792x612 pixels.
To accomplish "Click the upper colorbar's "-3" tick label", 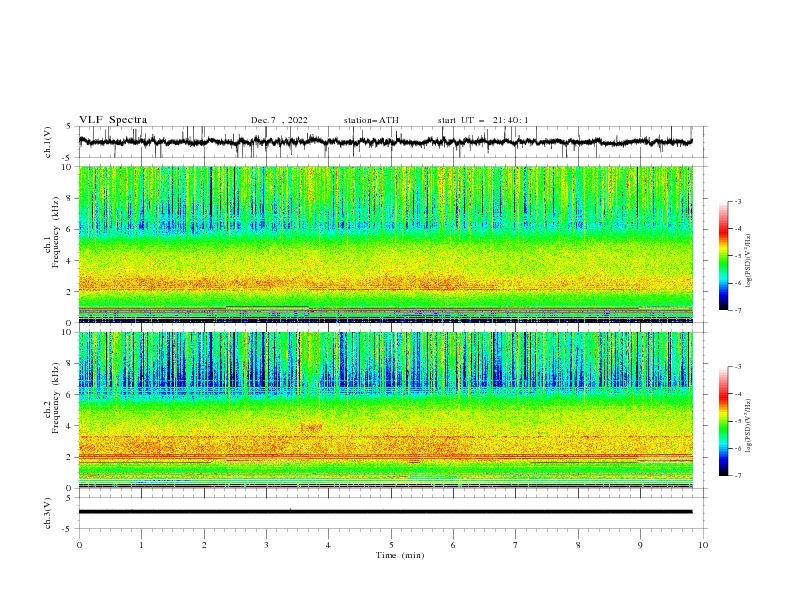I will pos(737,201).
